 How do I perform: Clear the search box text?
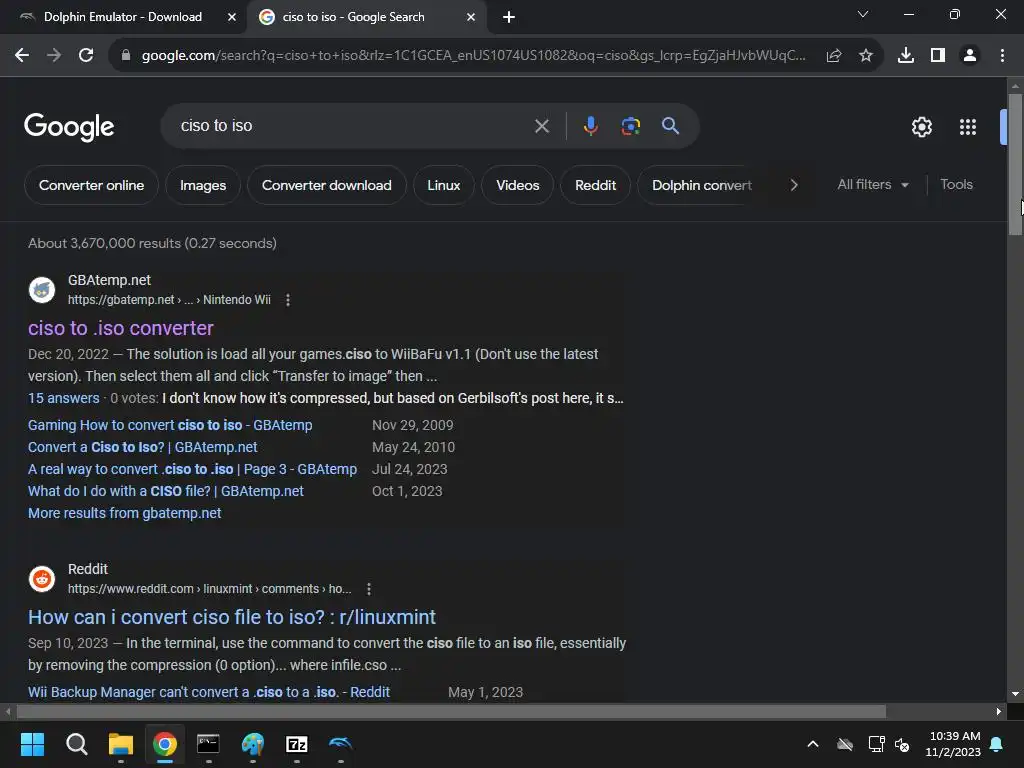[x=541, y=126]
